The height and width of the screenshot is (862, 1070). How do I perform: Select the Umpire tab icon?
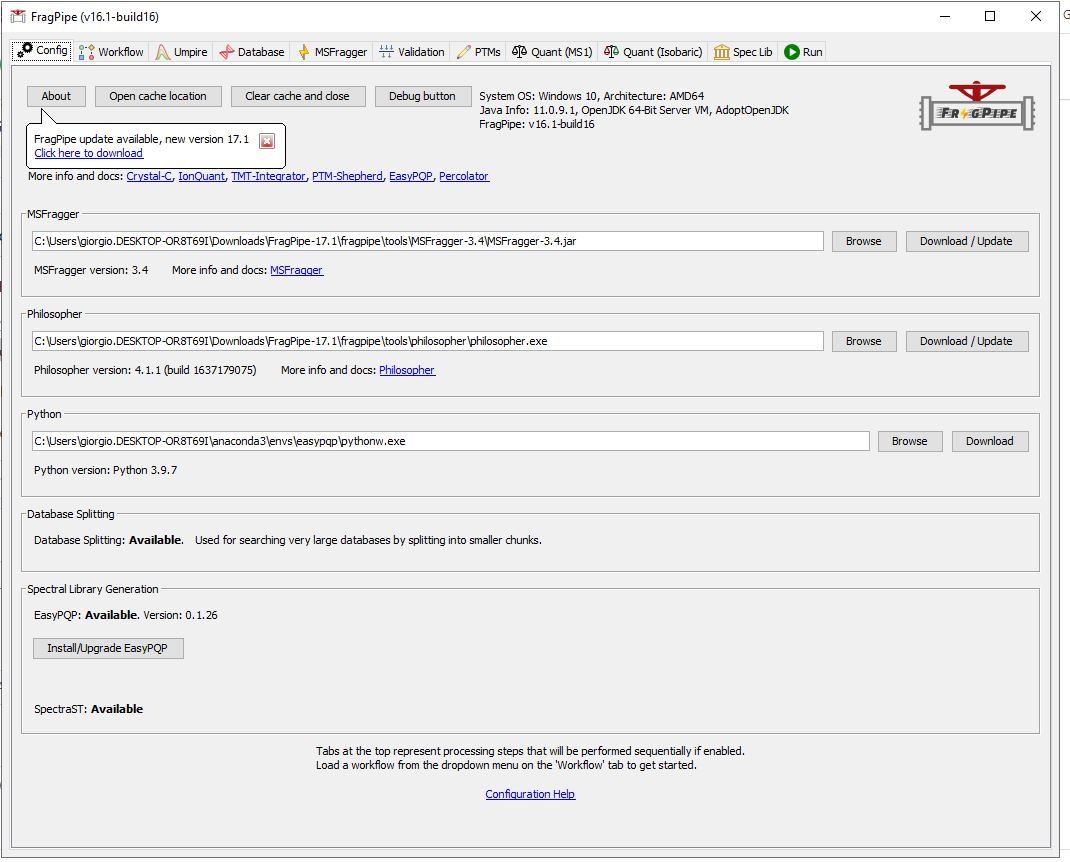(x=162, y=51)
